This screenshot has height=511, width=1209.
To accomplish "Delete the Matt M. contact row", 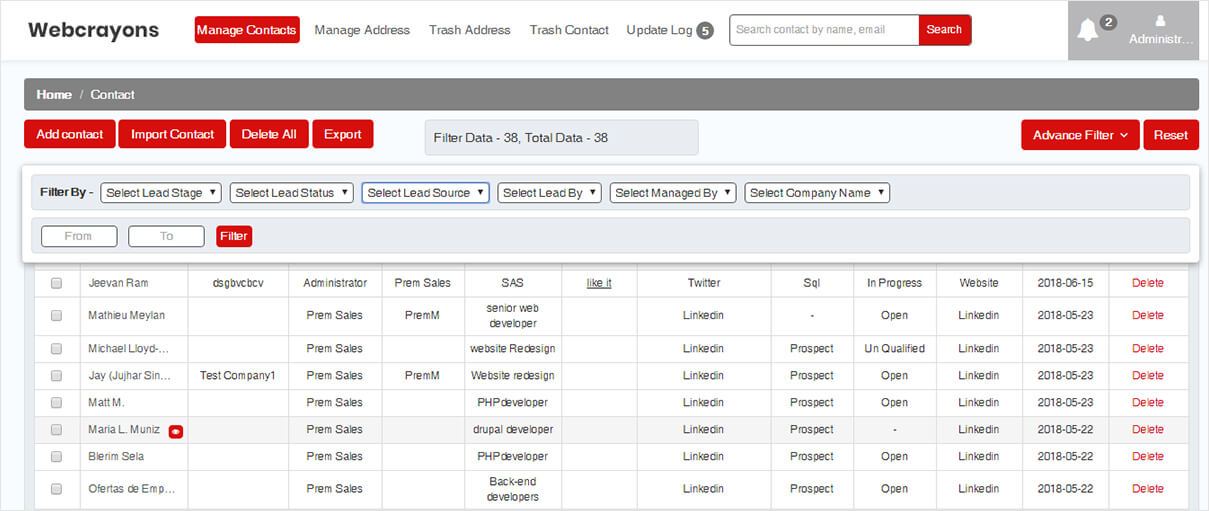I will 1147,403.
